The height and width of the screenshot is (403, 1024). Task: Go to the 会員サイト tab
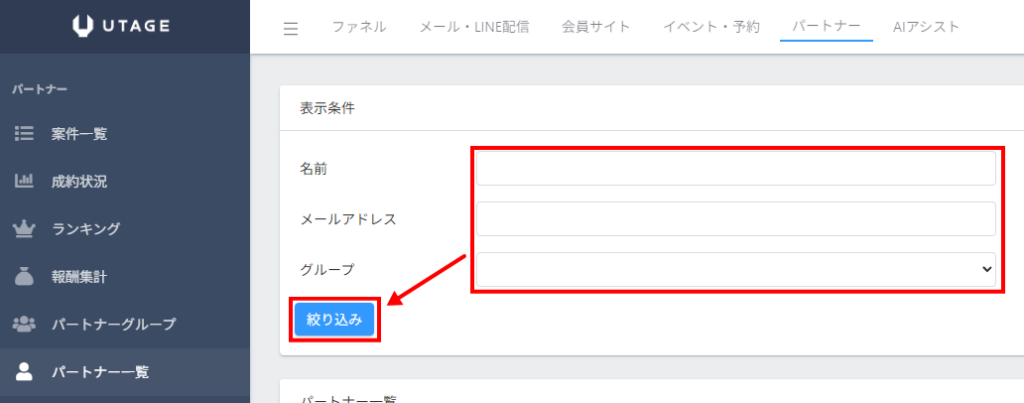(x=596, y=27)
